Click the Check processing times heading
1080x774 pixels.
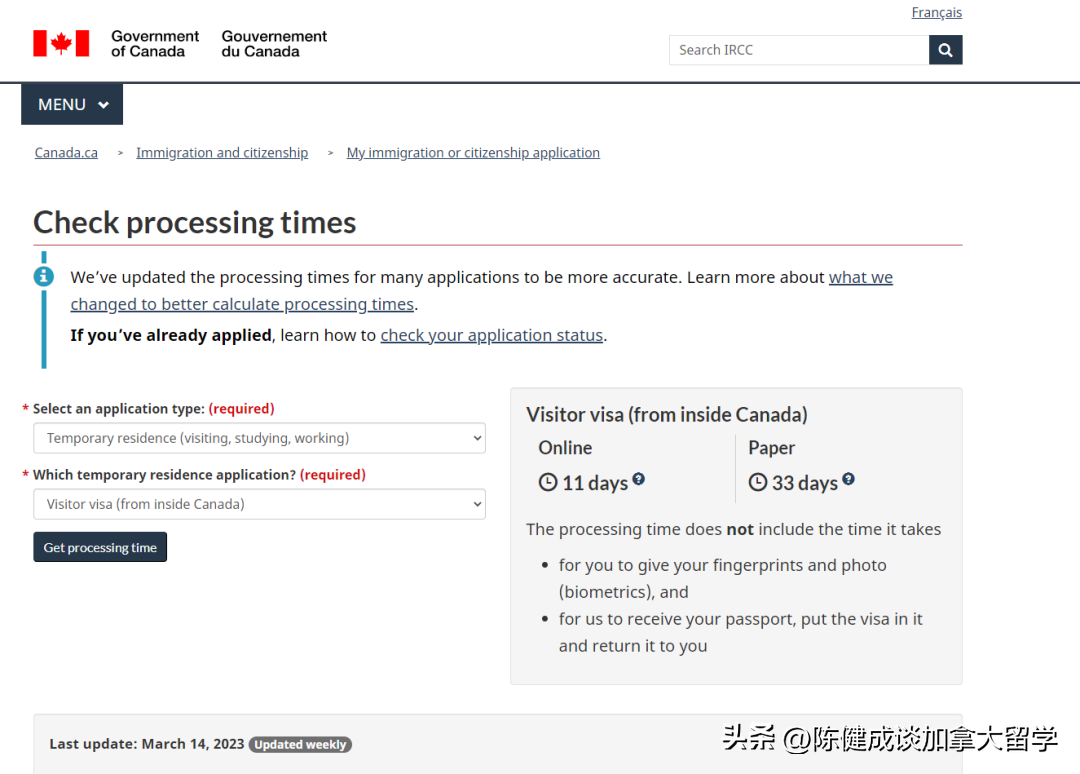[x=195, y=222]
